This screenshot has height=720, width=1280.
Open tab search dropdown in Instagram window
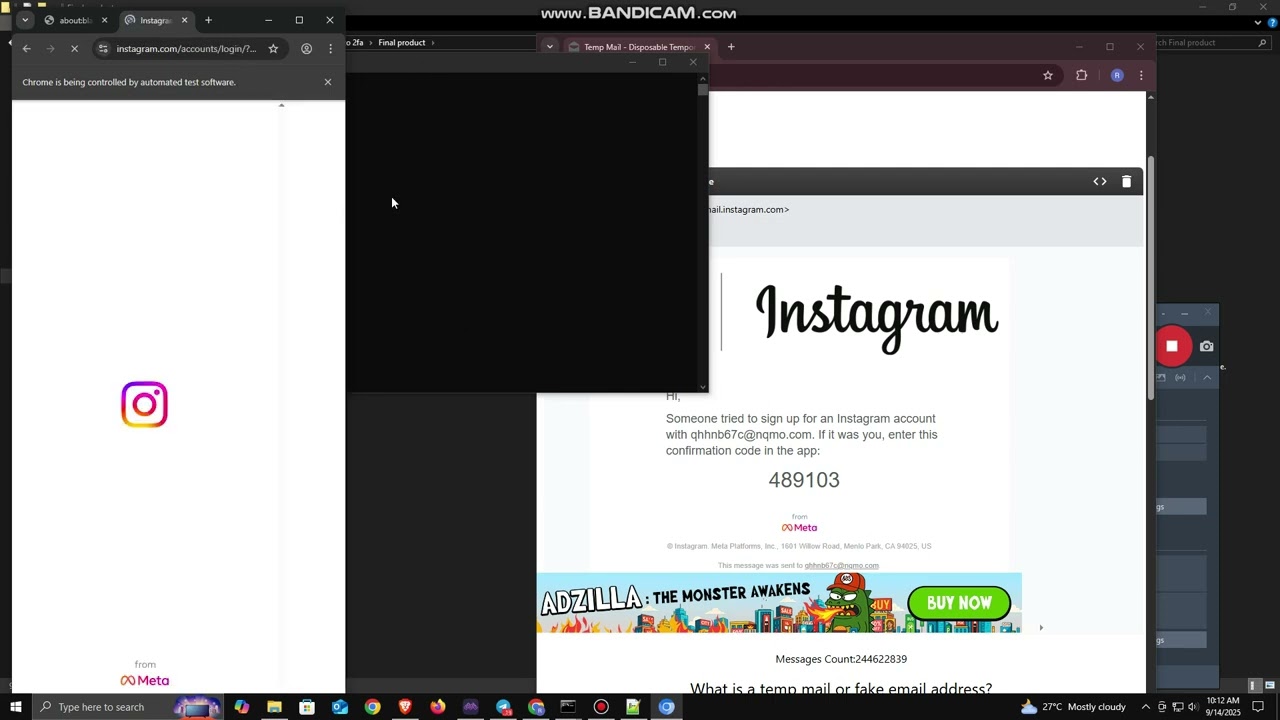[25, 20]
